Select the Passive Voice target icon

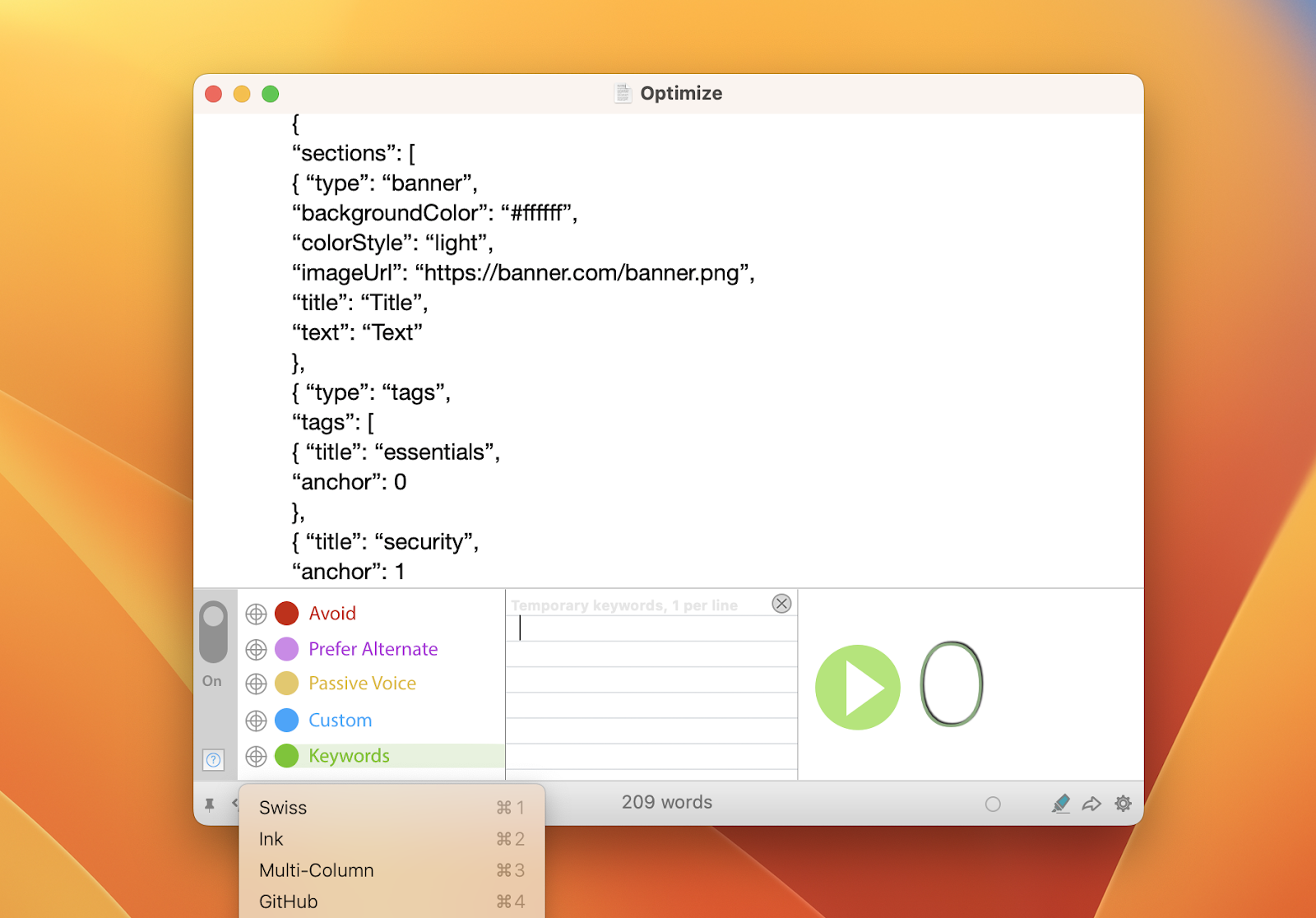click(255, 684)
